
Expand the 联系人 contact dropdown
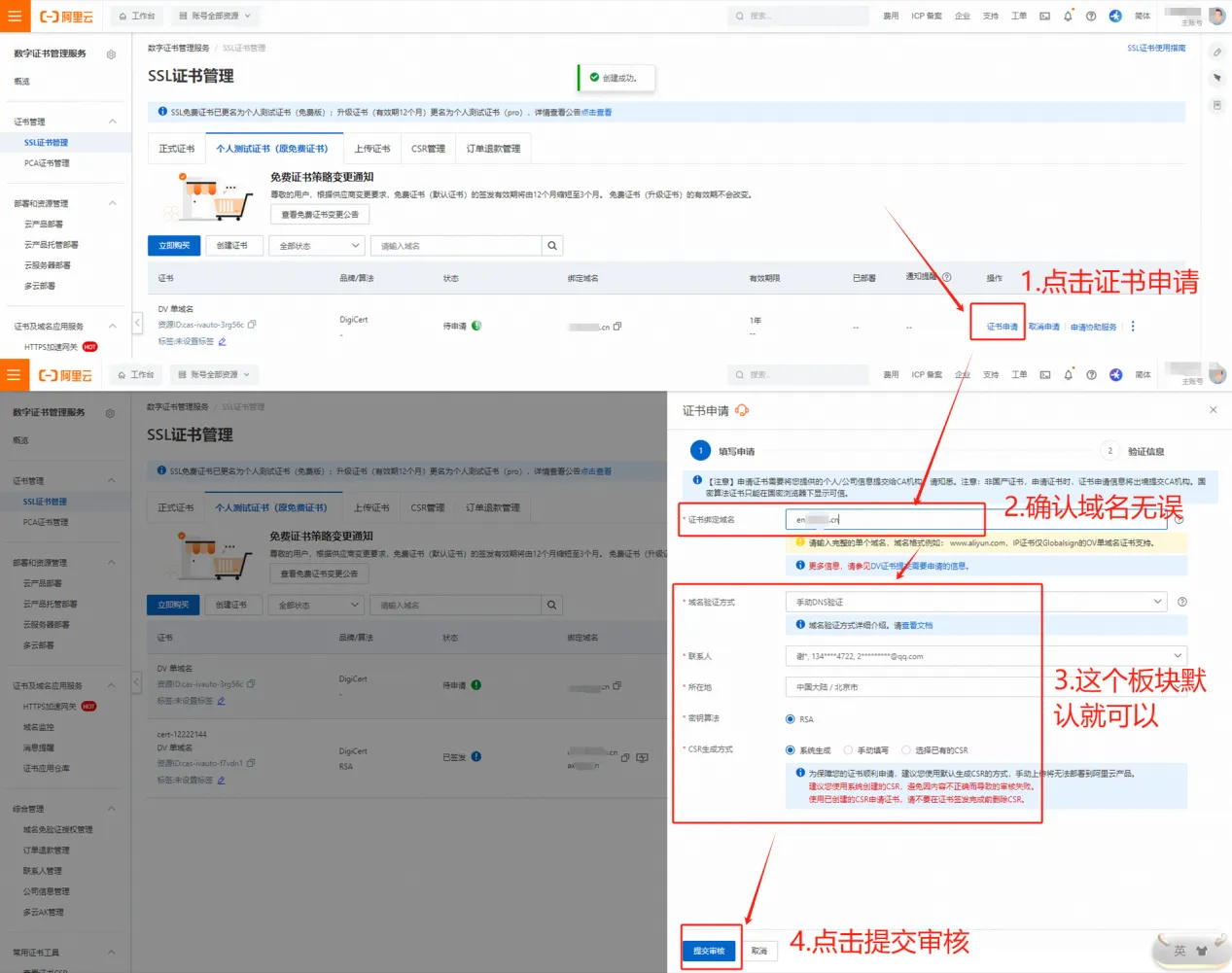point(985,656)
